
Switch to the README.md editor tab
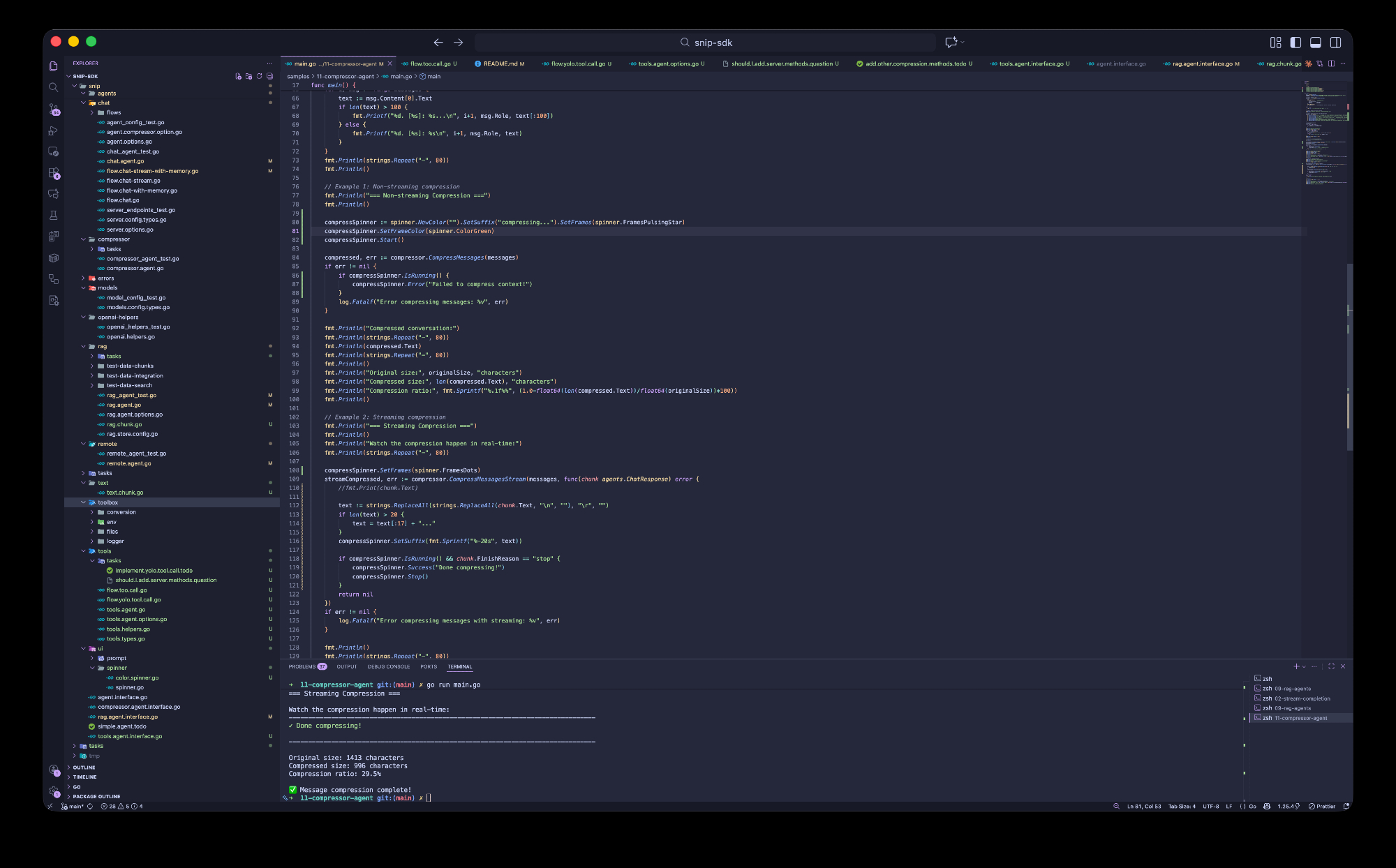click(500, 63)
